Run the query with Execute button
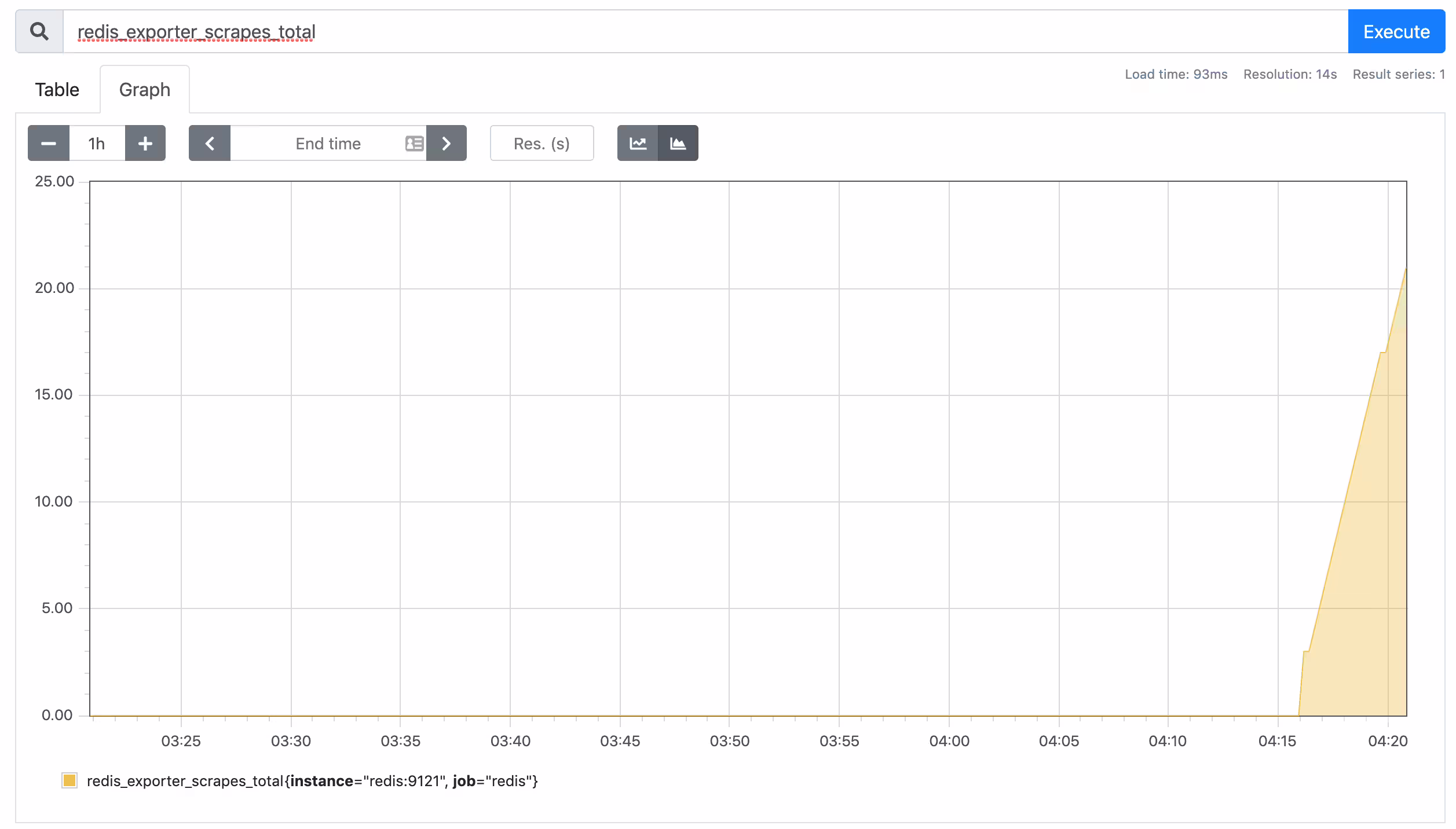Screen dimensions: 1456x829 click(x=1396, y=31)
